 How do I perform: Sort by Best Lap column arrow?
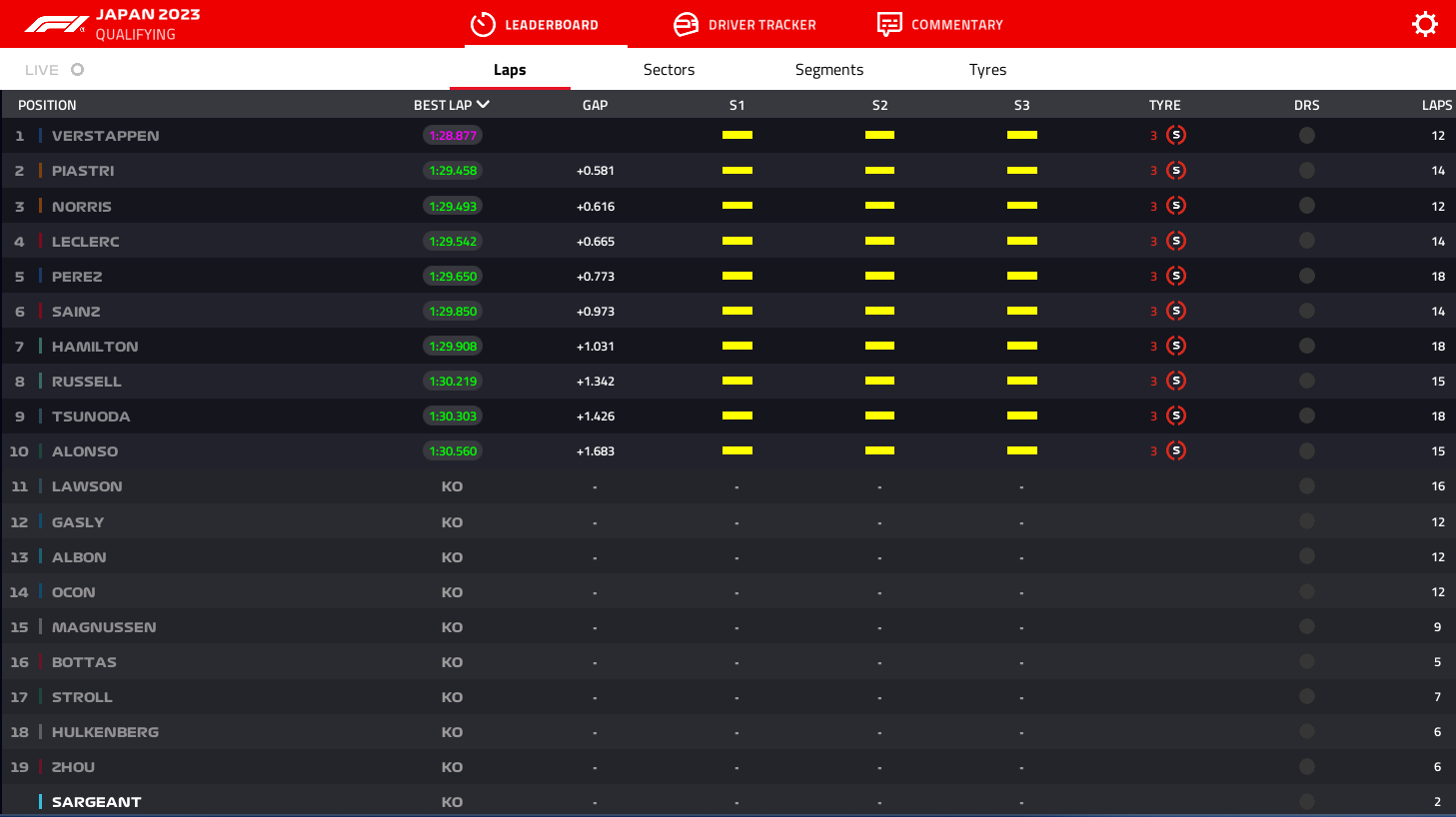[484, 104]
